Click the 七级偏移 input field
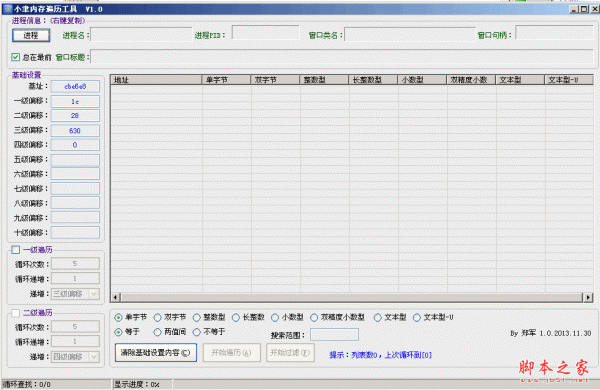This screenshot has width=600, height=390. click(75, 188)
